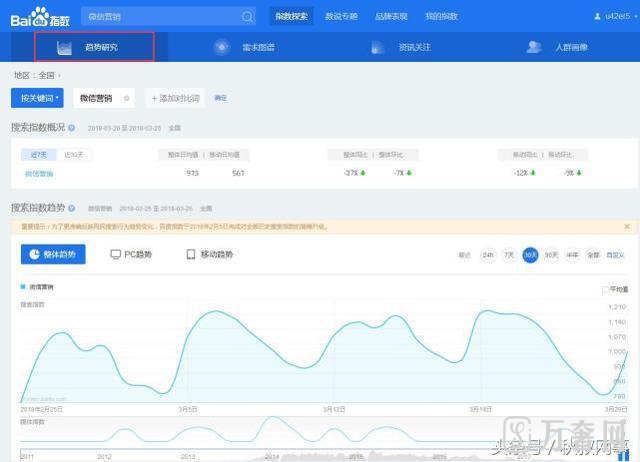The image size is (640, 462).
Task: Select the 近7天 overview toggle
Action: pyautogui.click(x=38, y=155)
